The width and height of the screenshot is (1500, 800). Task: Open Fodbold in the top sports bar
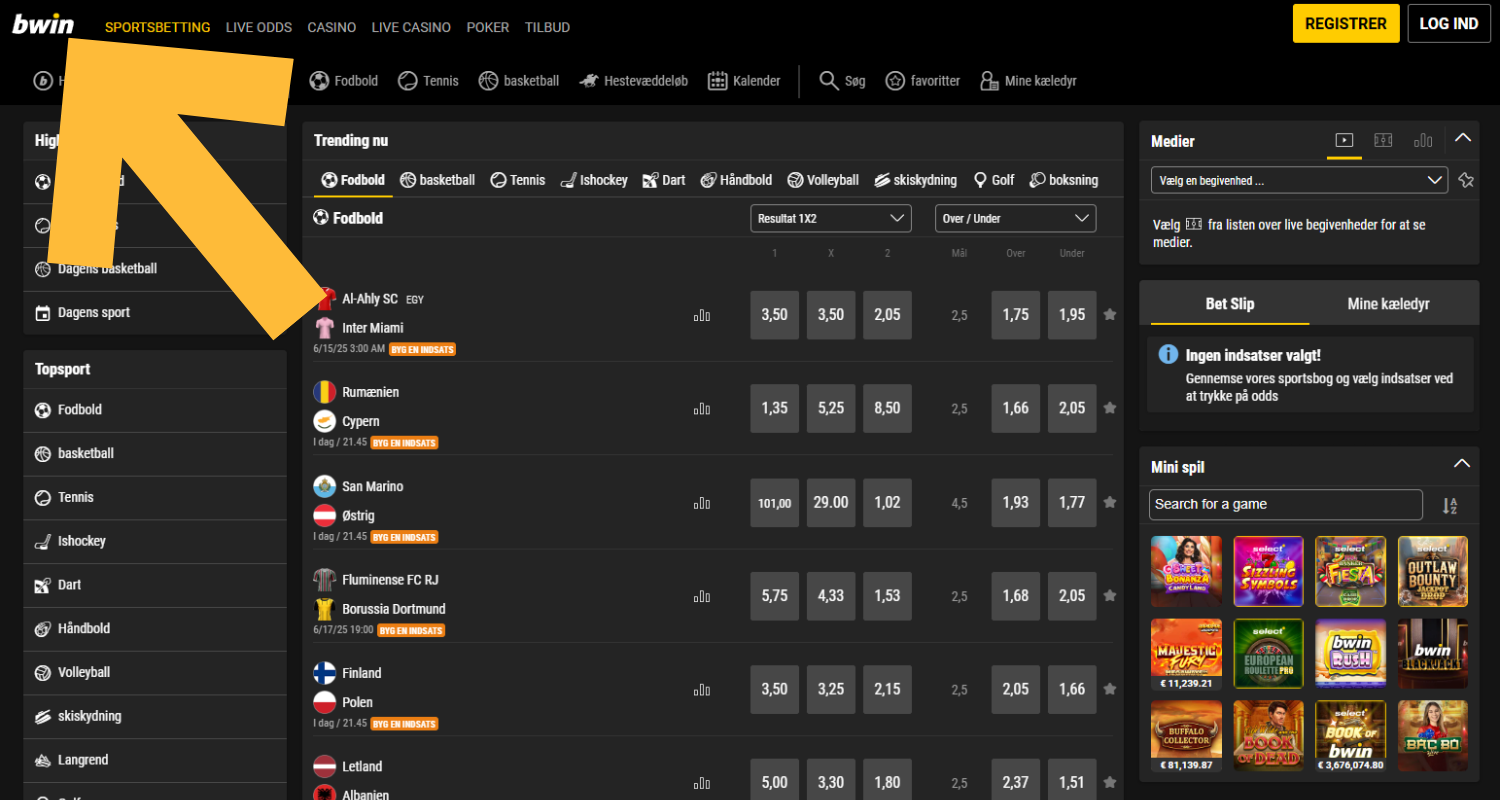(343, 81)
